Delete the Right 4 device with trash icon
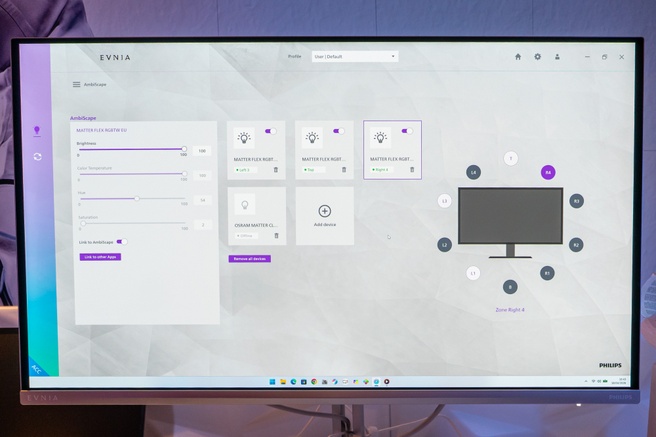The height and width of the screenshot is (437, 656). [x=412, y=169]
